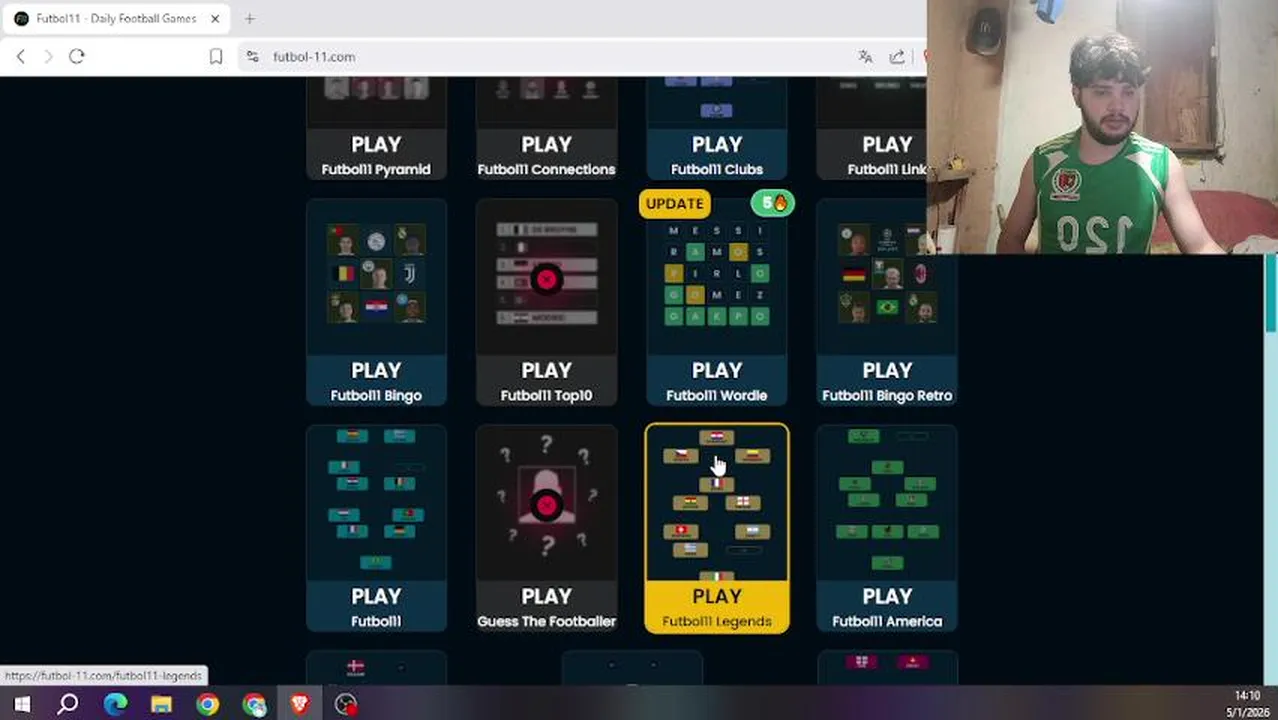Open Futbol11 Bingo Retro game card
The height and width of the screenshot is (720, 1278).
(x=887, y=302)
